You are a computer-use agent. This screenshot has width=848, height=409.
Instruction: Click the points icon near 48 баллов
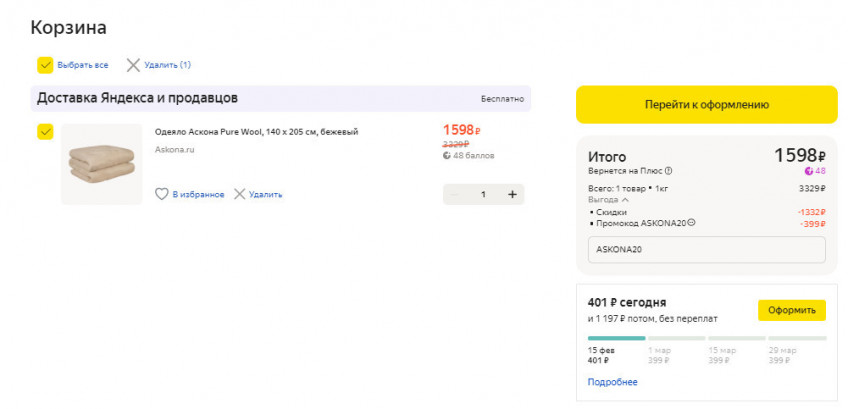coord(447,156)
